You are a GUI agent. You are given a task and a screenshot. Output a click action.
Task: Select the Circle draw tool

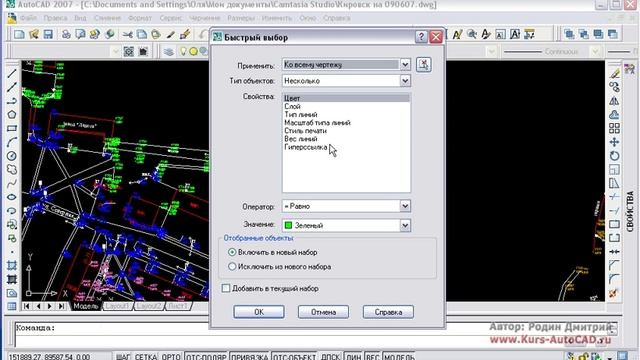coord(11,156)
